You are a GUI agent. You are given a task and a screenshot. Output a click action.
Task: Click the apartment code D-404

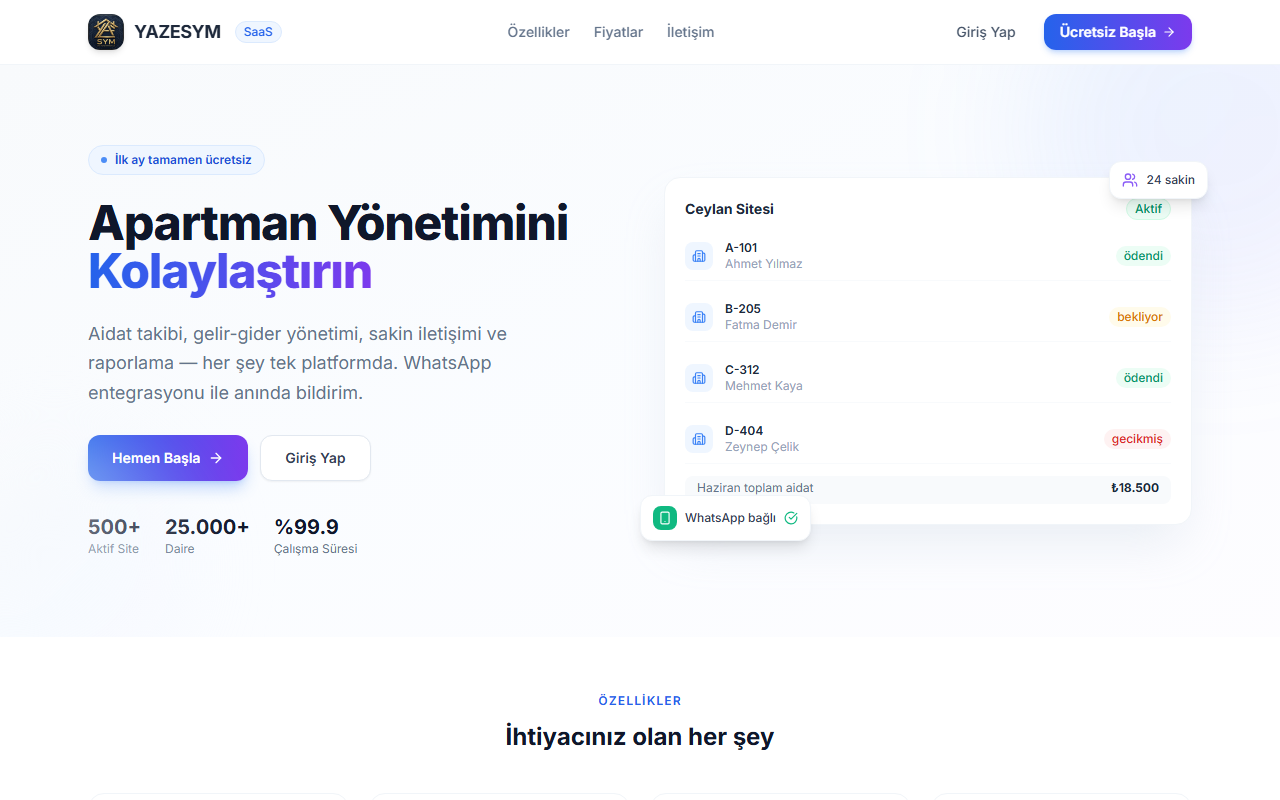point(744,431)
